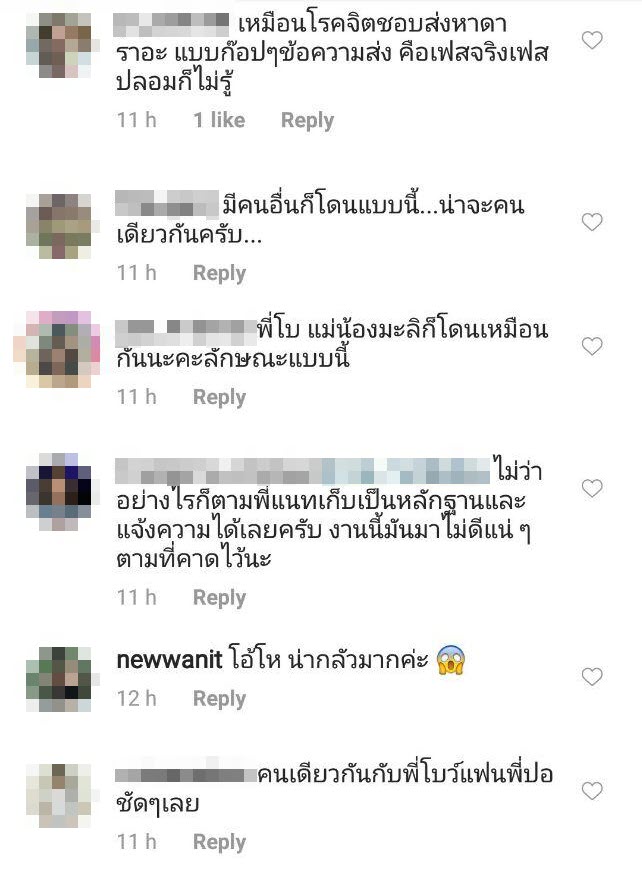Open first commenter's blurred avatar
Screen dimensions: 642x890
point(59,45)
